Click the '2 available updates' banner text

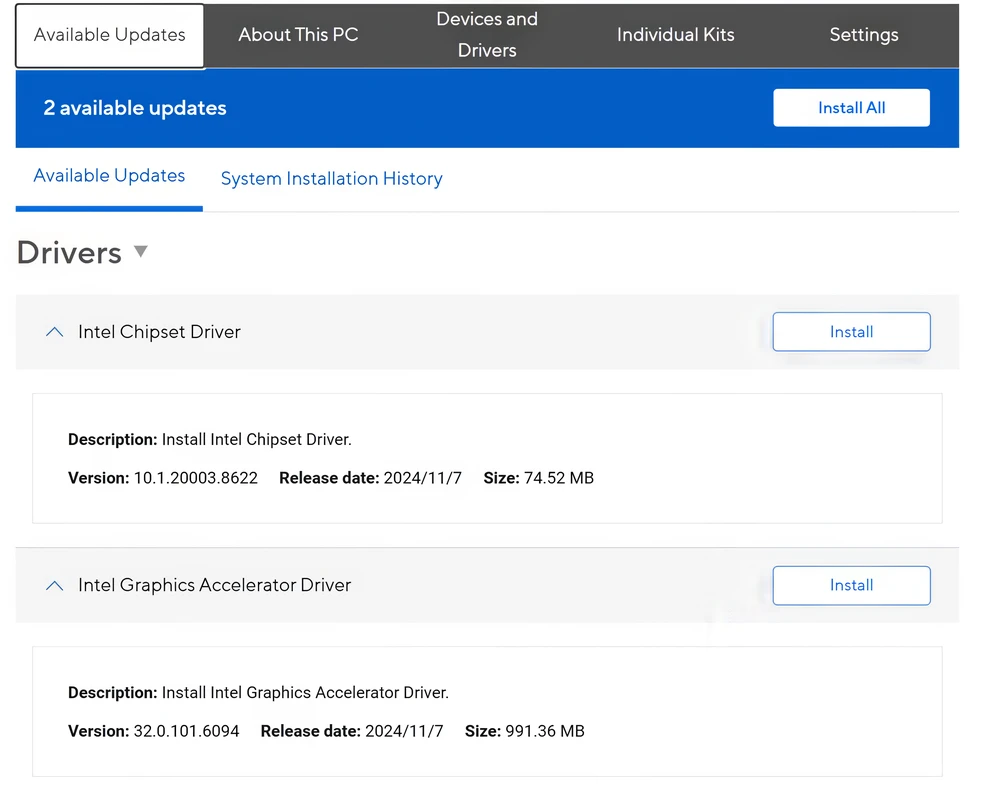pyautogui.click(x=135, y=108)
